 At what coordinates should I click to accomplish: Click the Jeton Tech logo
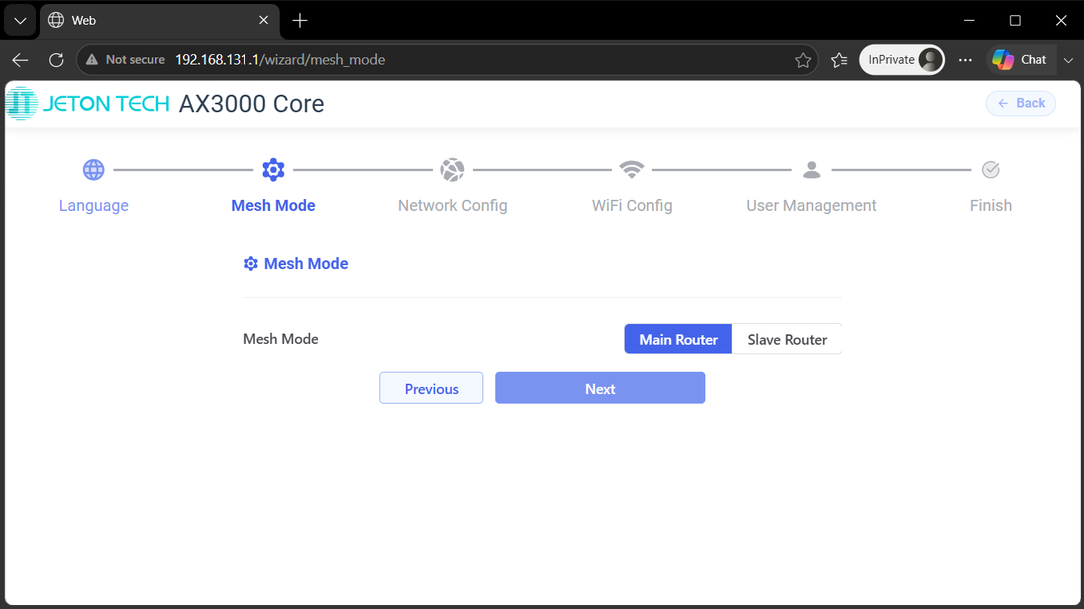[x=87, y=104]
